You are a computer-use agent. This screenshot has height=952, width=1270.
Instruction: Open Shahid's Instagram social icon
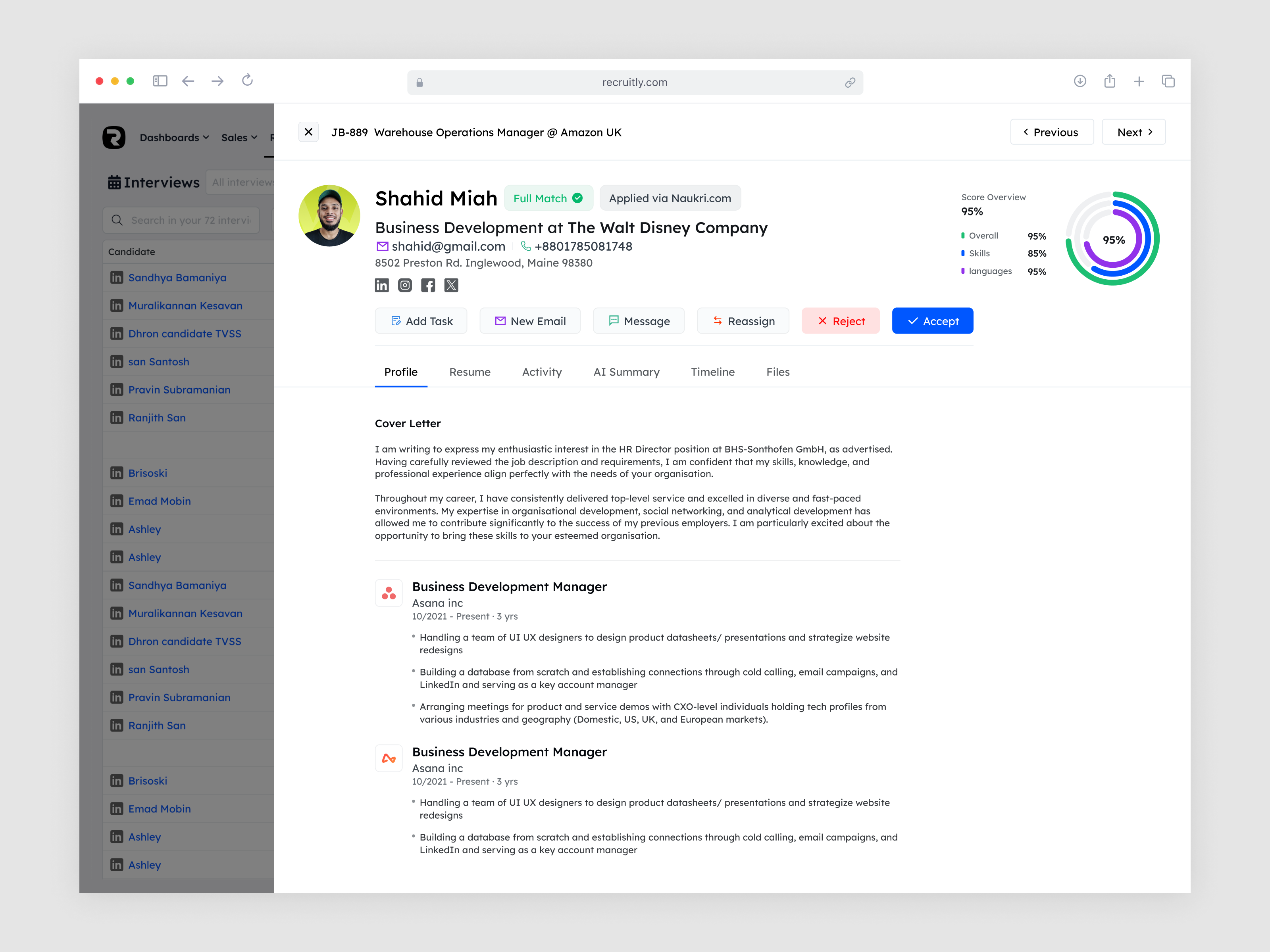[x=405, y=285]
